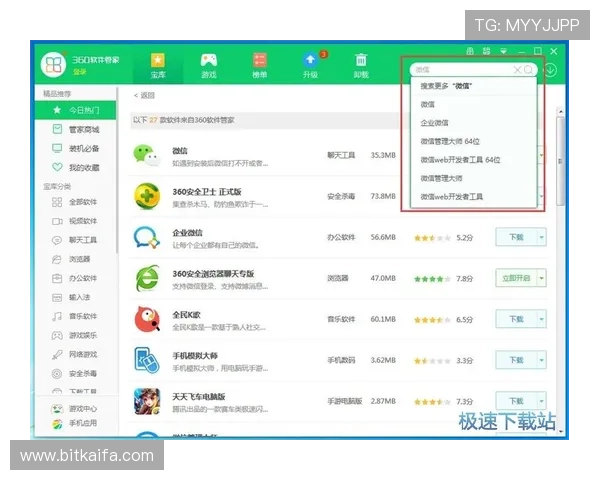The image size is (600, 480).
Task: Open 我的收藏 favorites in sidebar
Action: (x=75, y=167)
